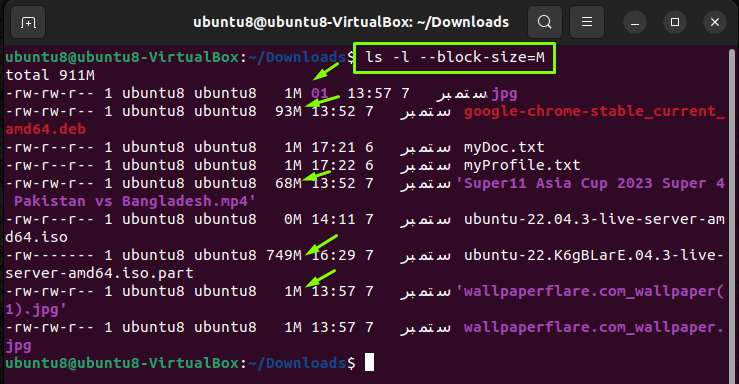739x384 pixels.
Task: Click the 68M file size value
Action: pyautogui.click(x=288, y=183)
